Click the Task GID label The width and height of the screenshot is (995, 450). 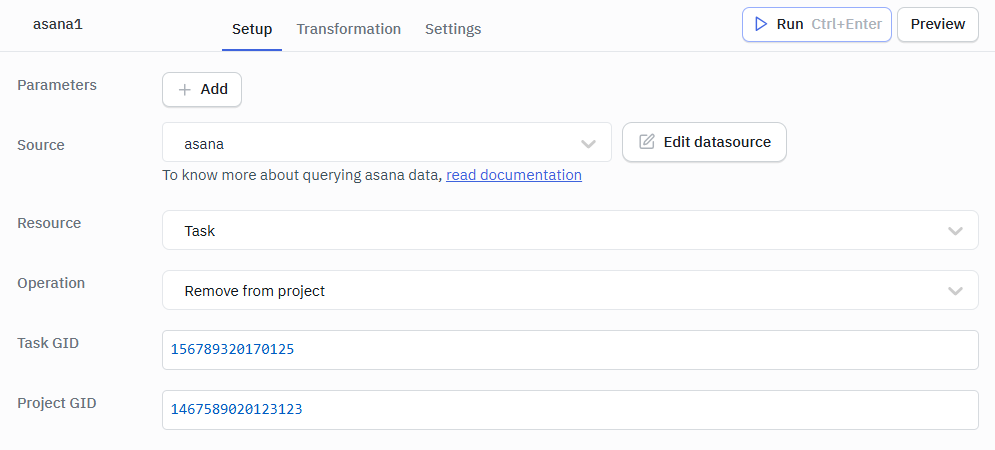point(48,343)
